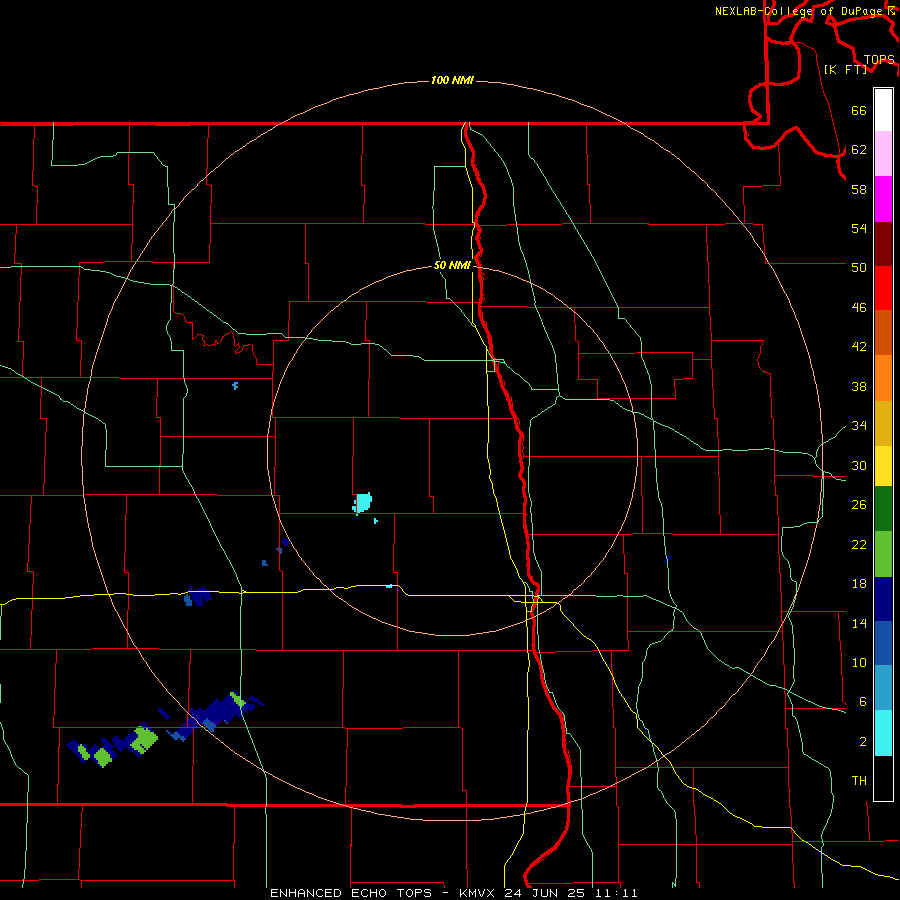The image size is (900, 900).
Task: Pick the gold swatch on the tops scale
Action: (x=883, y=424)
